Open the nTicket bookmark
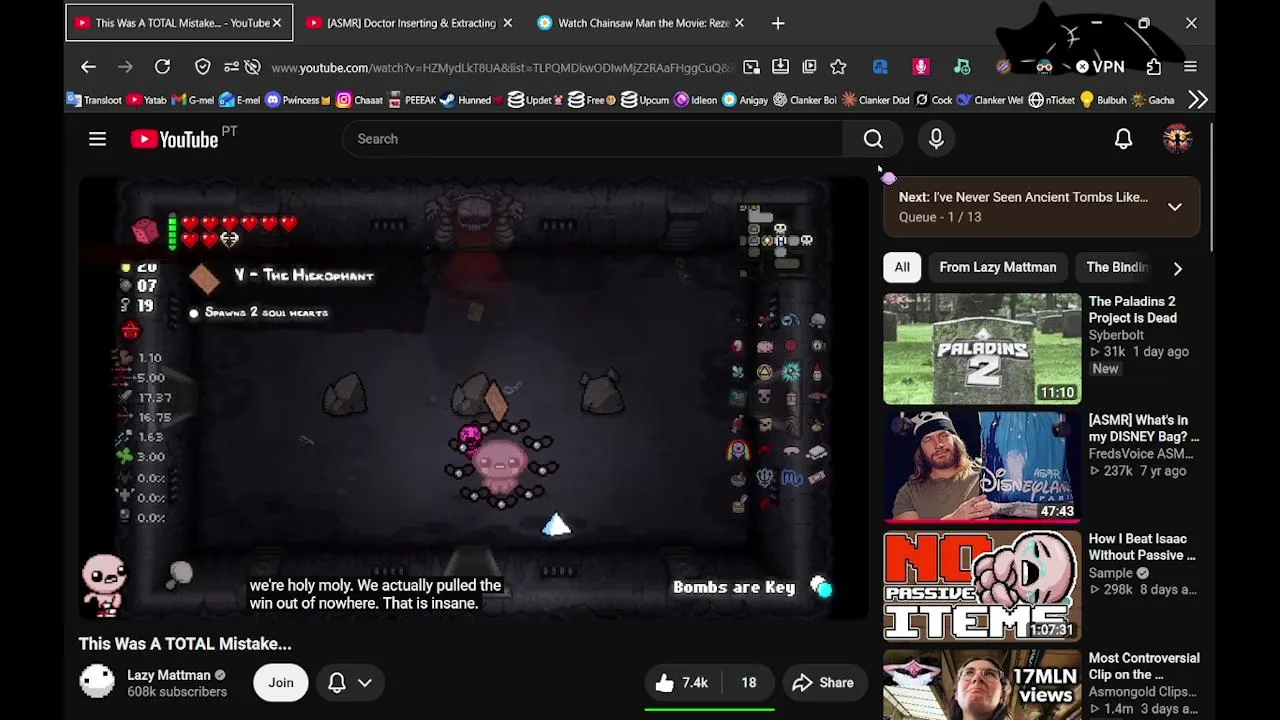Image resolution: width=1280 pixels, height=720 pixels. click(x=1052, y=100)
